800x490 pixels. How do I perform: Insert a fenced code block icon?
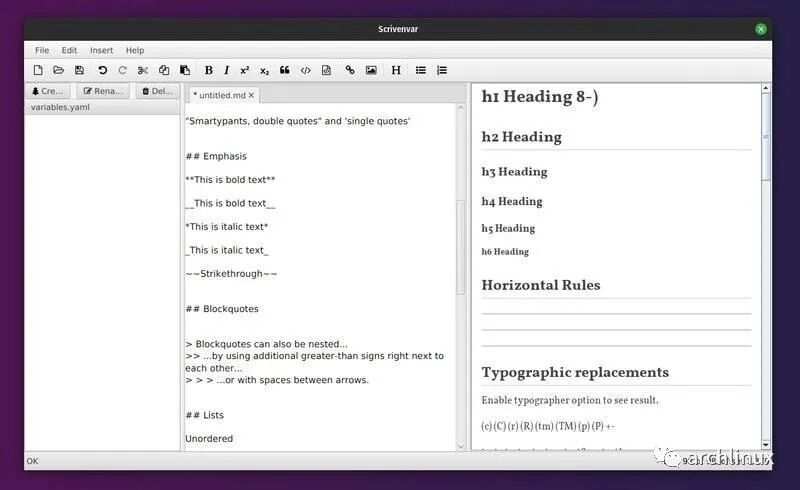[x=327, y=70]
